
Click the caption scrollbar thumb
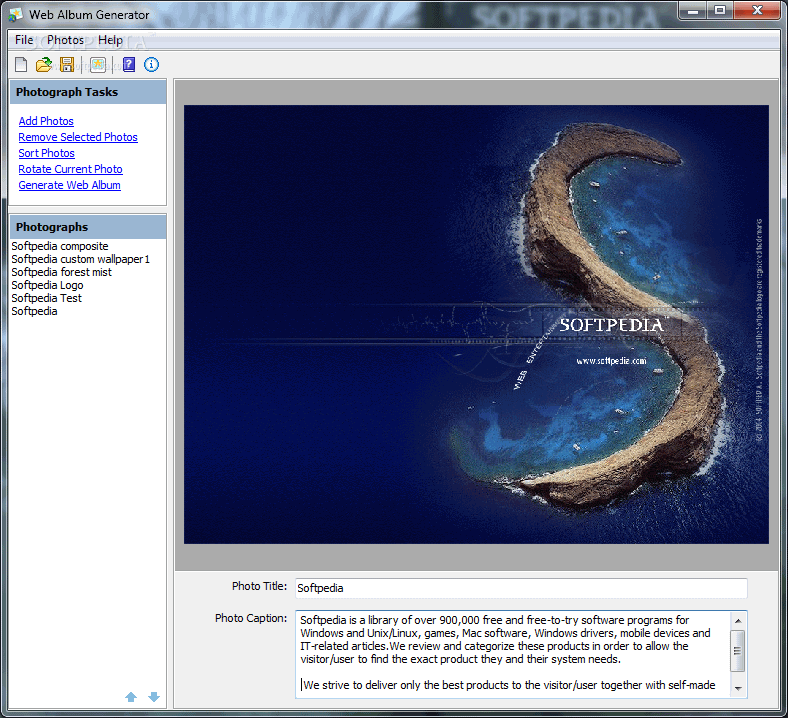[738, 651]
